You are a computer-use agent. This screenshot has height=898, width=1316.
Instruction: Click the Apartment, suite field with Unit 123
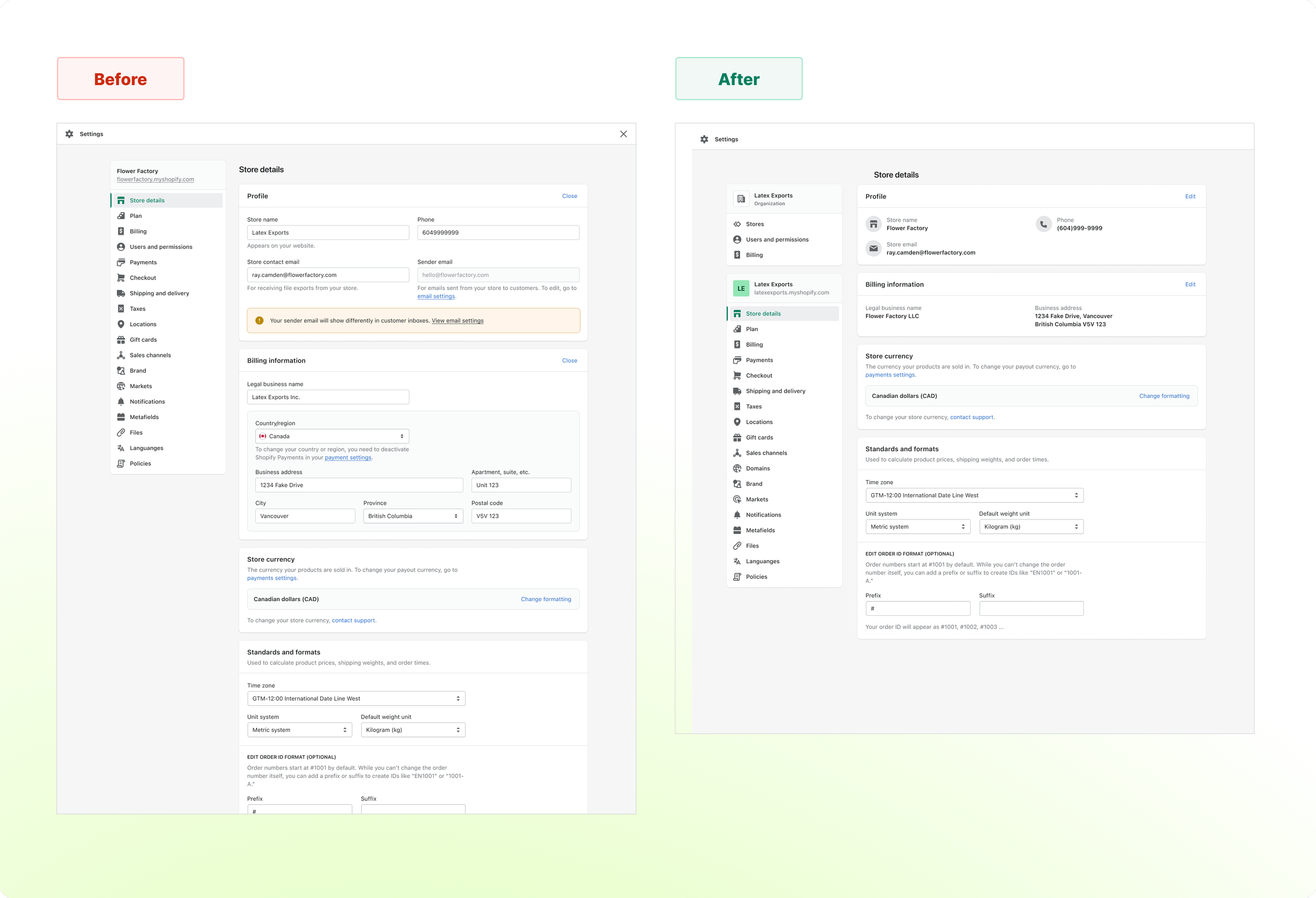point(521,485)
